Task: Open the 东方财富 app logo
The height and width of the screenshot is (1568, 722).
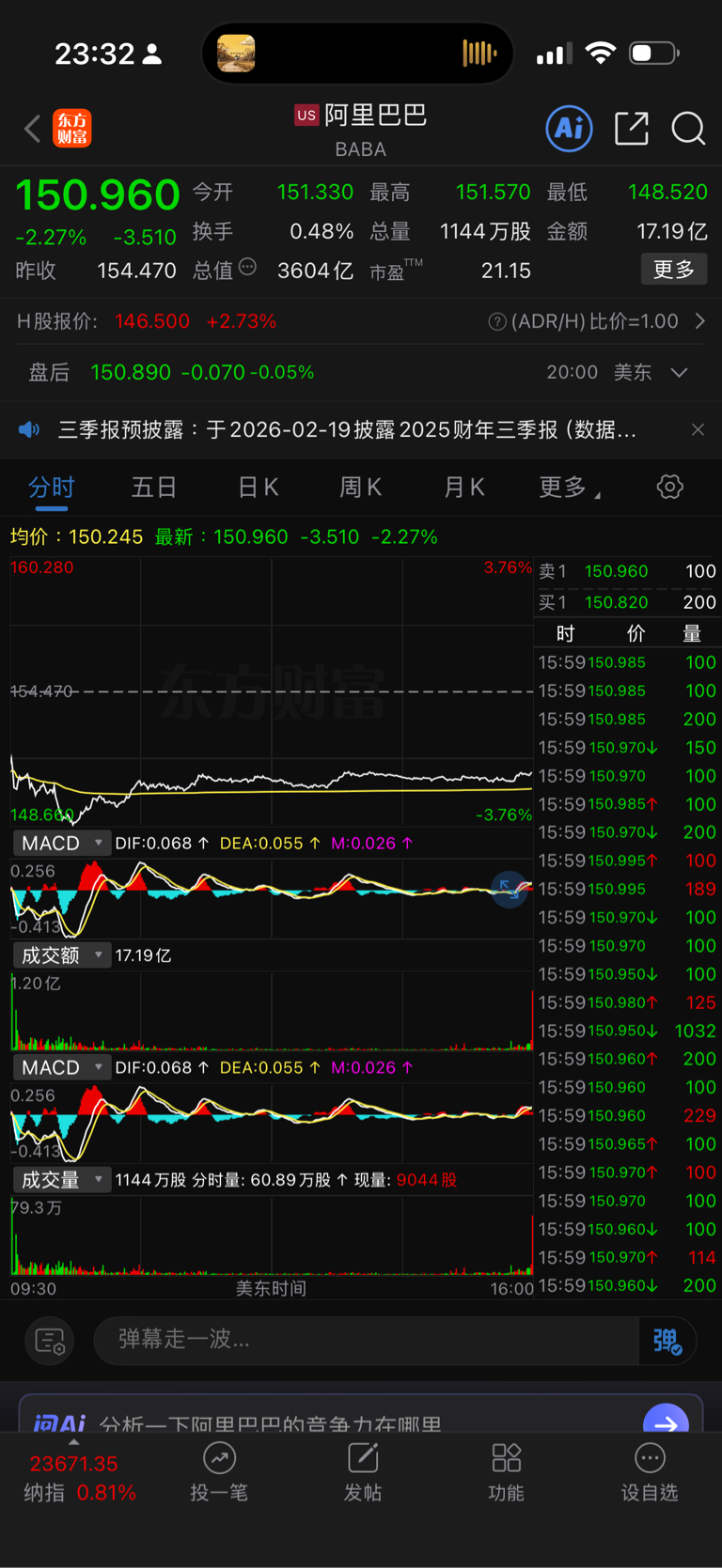Action: click(72, 129)
